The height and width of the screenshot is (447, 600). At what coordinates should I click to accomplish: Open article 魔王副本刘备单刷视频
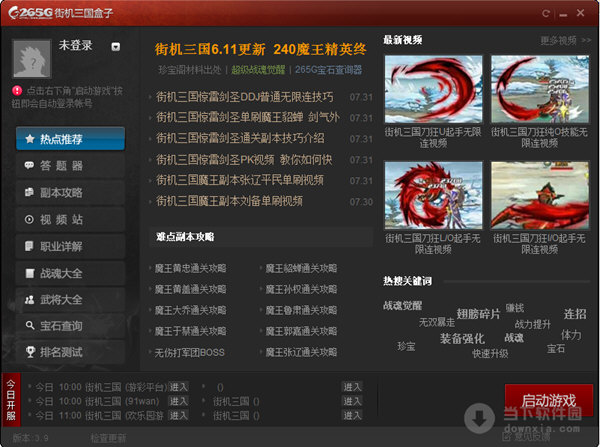230,201
